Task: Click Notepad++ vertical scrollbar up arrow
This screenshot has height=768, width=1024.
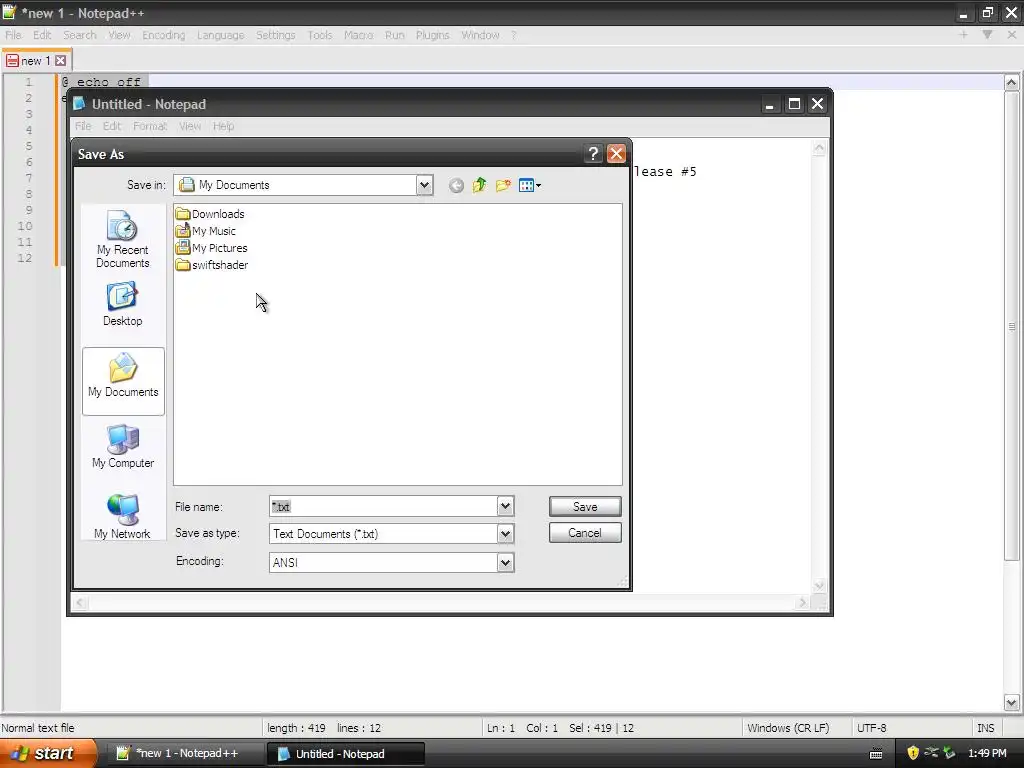Action: coord(1012,83)
